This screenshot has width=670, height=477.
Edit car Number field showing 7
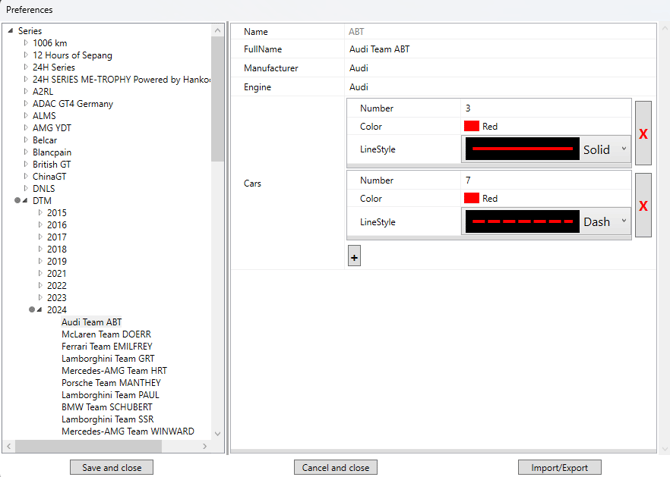[546, 180]
